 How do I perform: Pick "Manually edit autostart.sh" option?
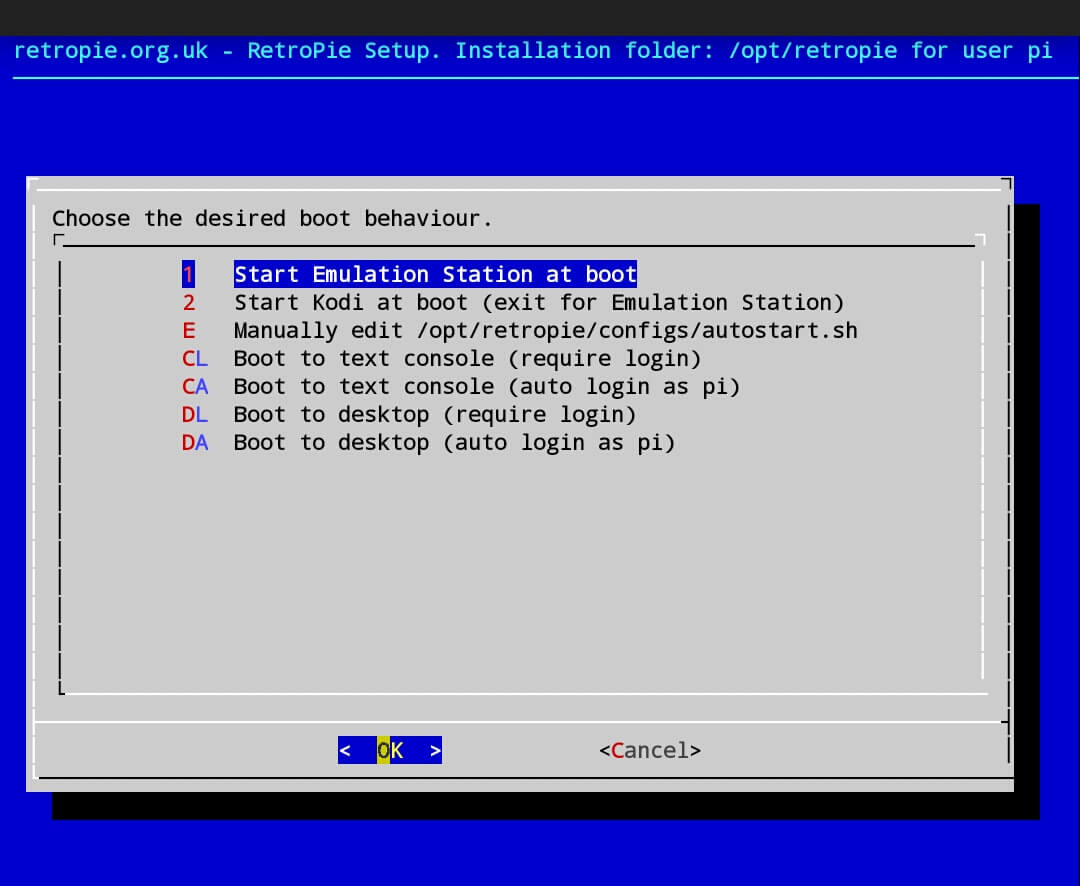545,330
